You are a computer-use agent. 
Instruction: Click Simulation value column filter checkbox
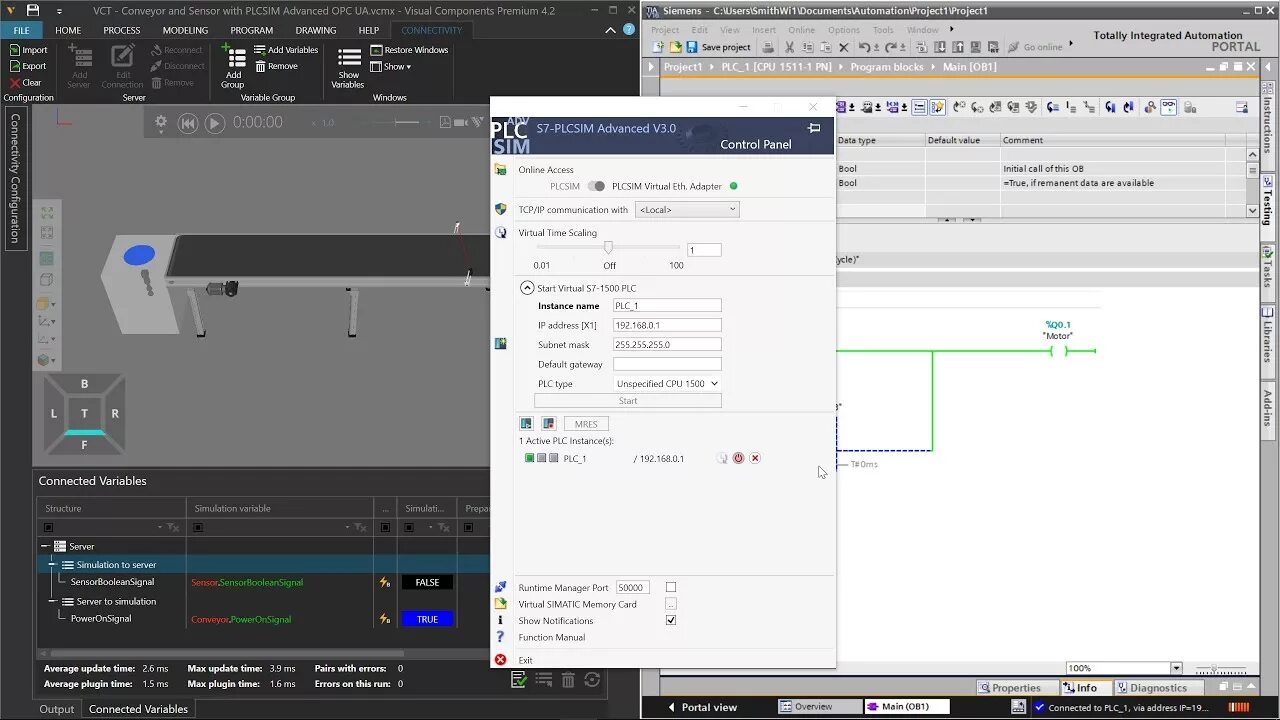(407, 527)
